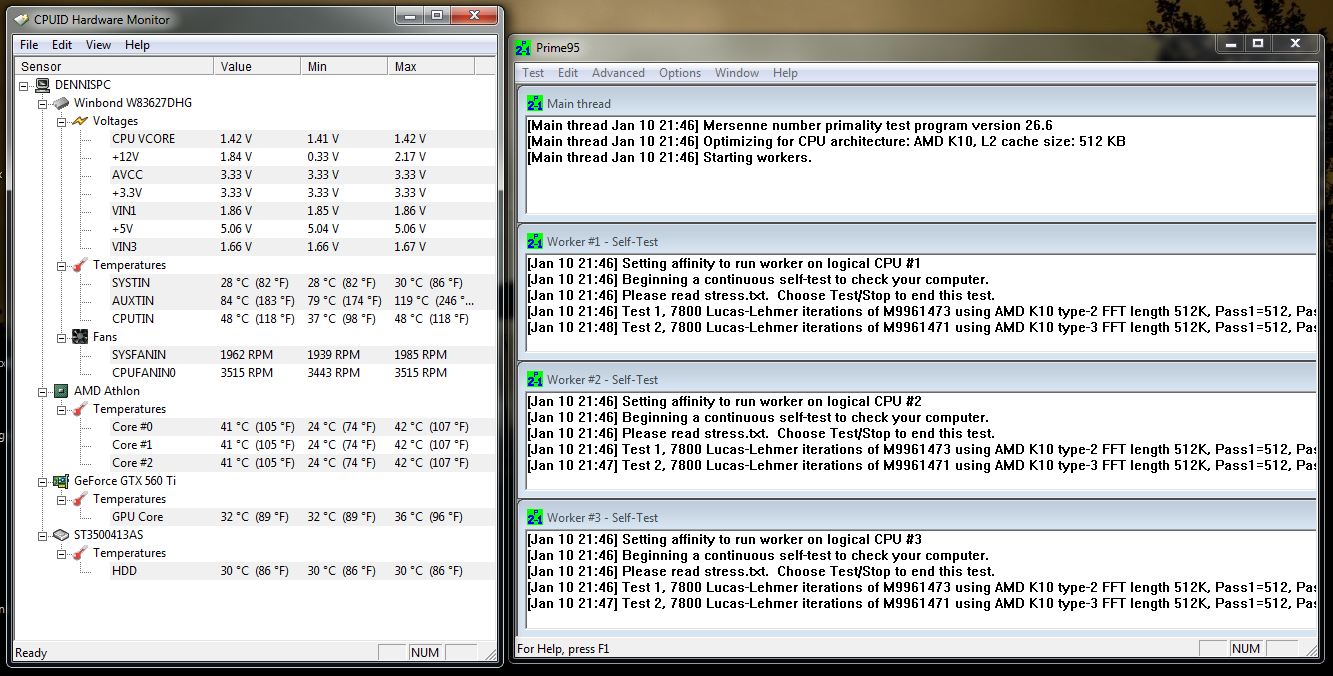Open the Test menu in Prime95
The image size is (1333, 676).
pos(533,73)
